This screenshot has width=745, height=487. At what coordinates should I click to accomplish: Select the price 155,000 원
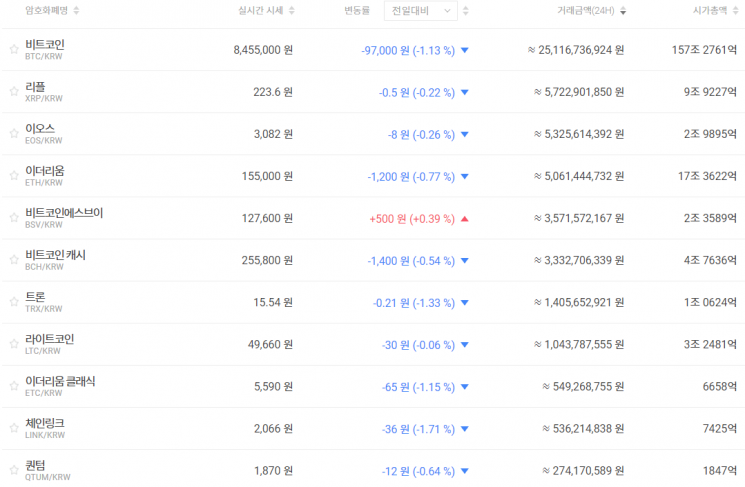[267, 176]
